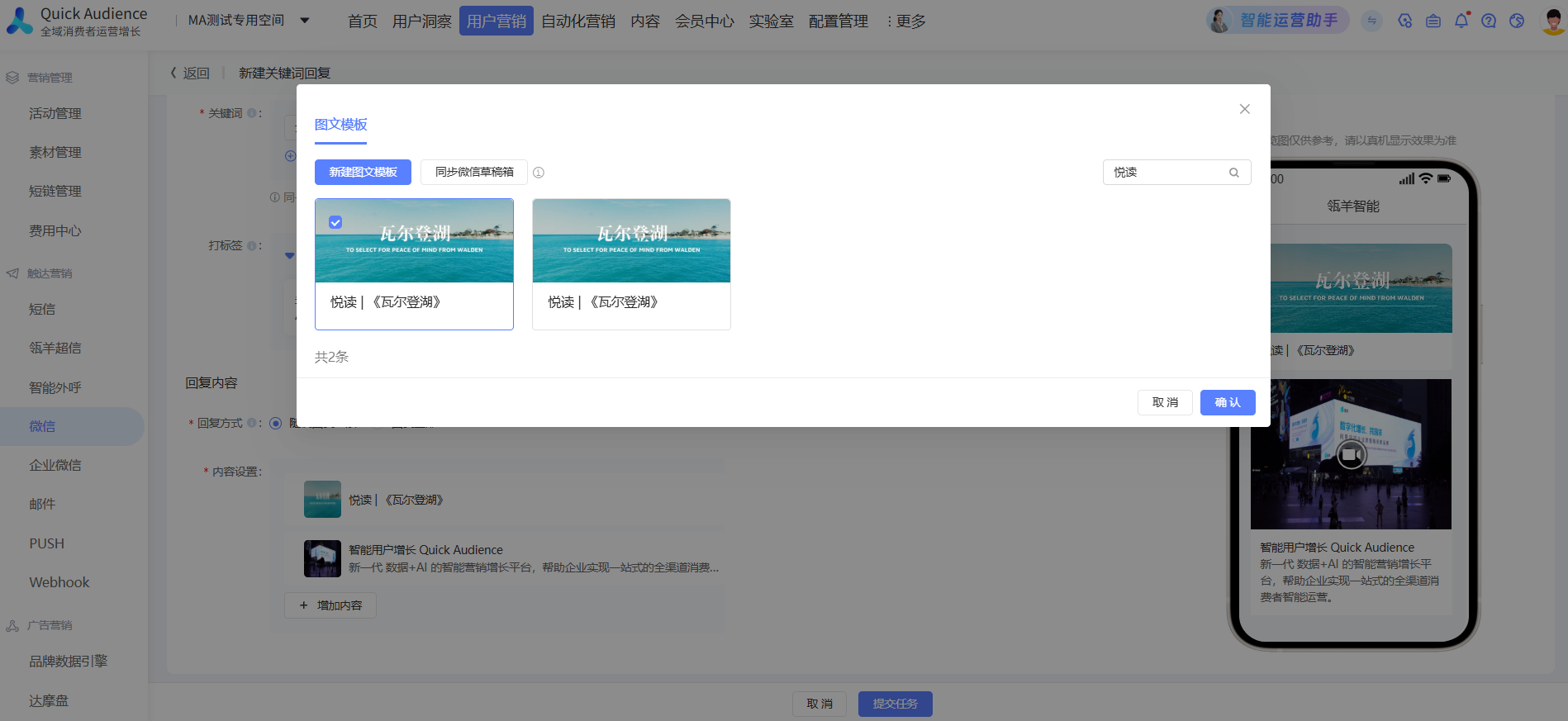This screenshot has width=1568, height=721.
Task: Click the video play icon in phone preview
Action: [x=1352, y=454]
